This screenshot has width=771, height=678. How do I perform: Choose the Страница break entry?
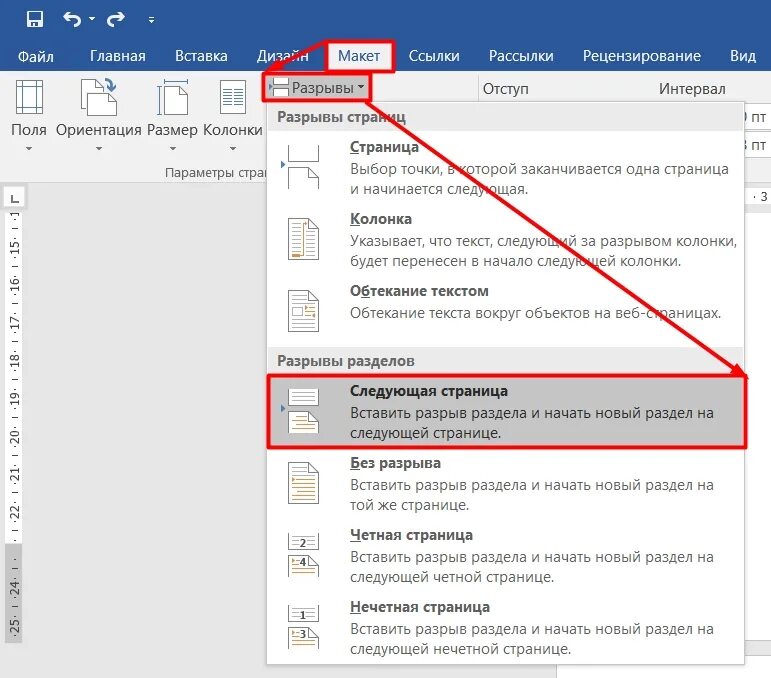(x=505, y=167)
